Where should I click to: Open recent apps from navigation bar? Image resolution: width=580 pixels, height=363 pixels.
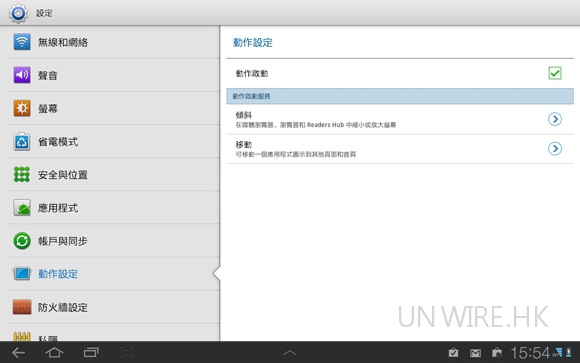tap(91, 353)
